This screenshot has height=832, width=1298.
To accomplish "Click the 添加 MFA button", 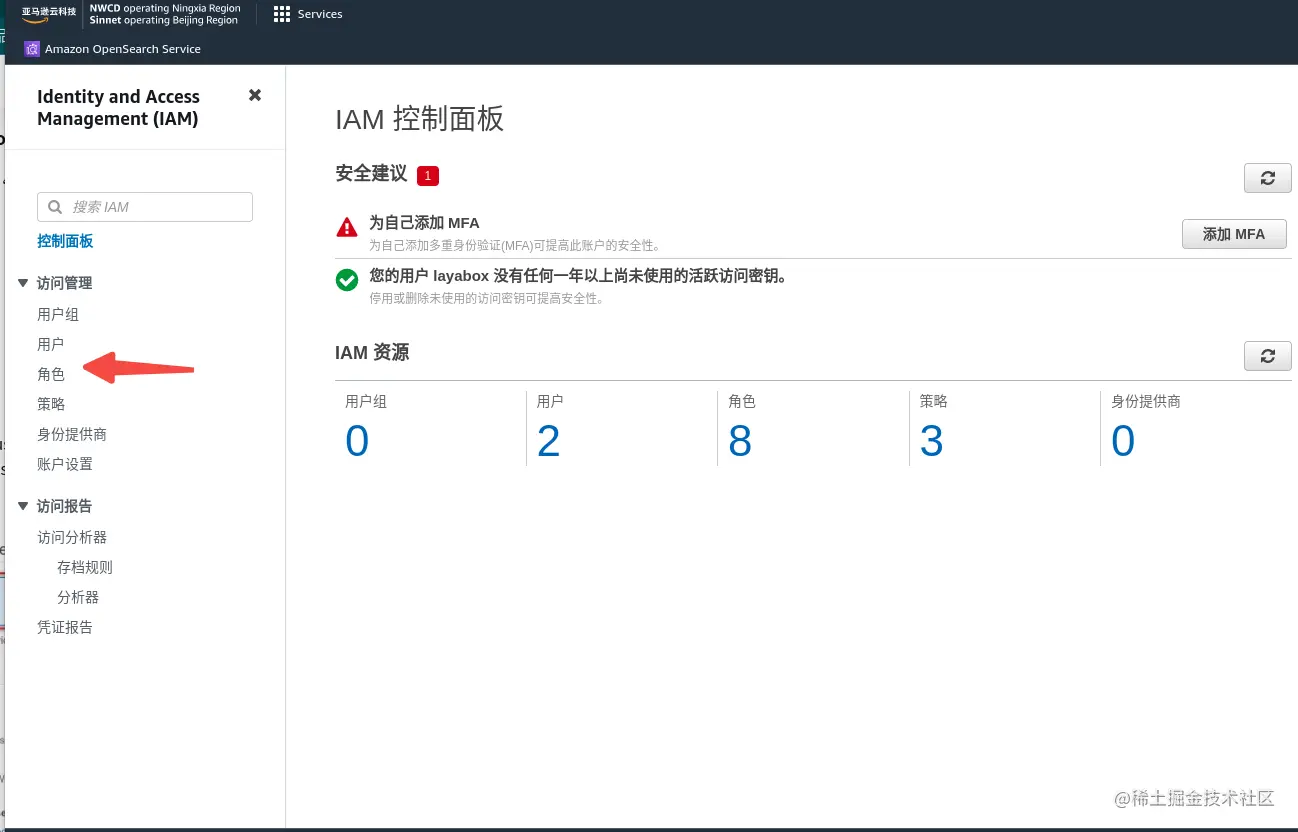I will (x=1234, y=234).
